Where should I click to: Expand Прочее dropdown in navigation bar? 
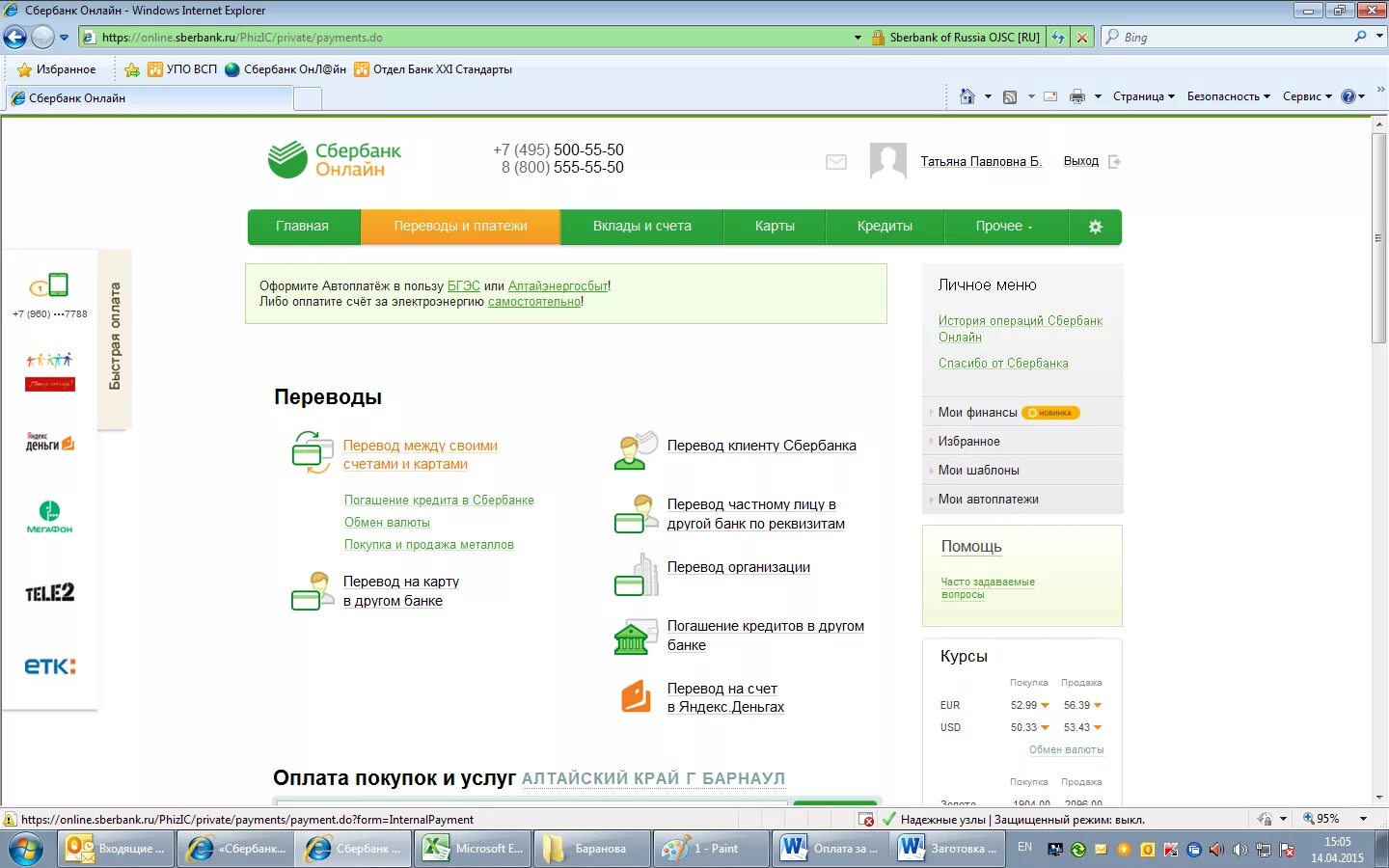tap(1003, 227)
